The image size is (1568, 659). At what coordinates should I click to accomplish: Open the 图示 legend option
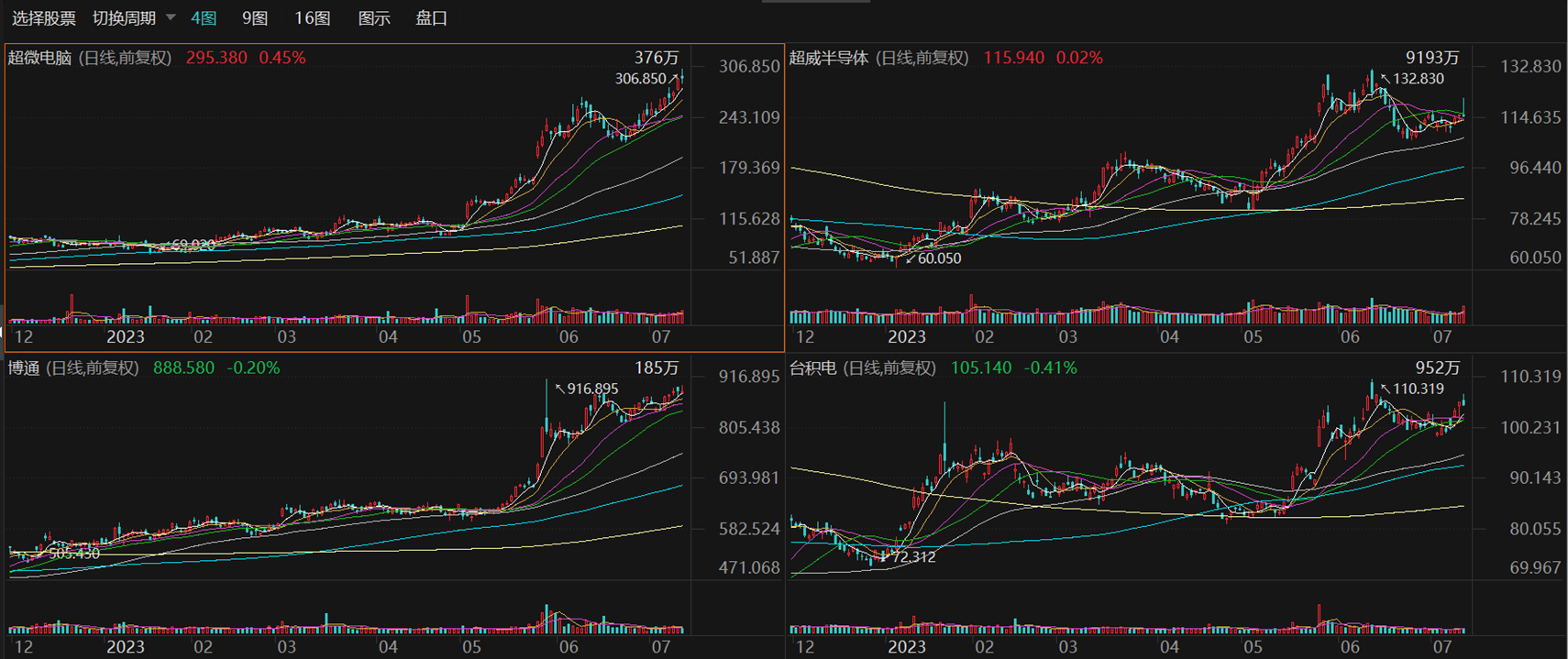374,18
